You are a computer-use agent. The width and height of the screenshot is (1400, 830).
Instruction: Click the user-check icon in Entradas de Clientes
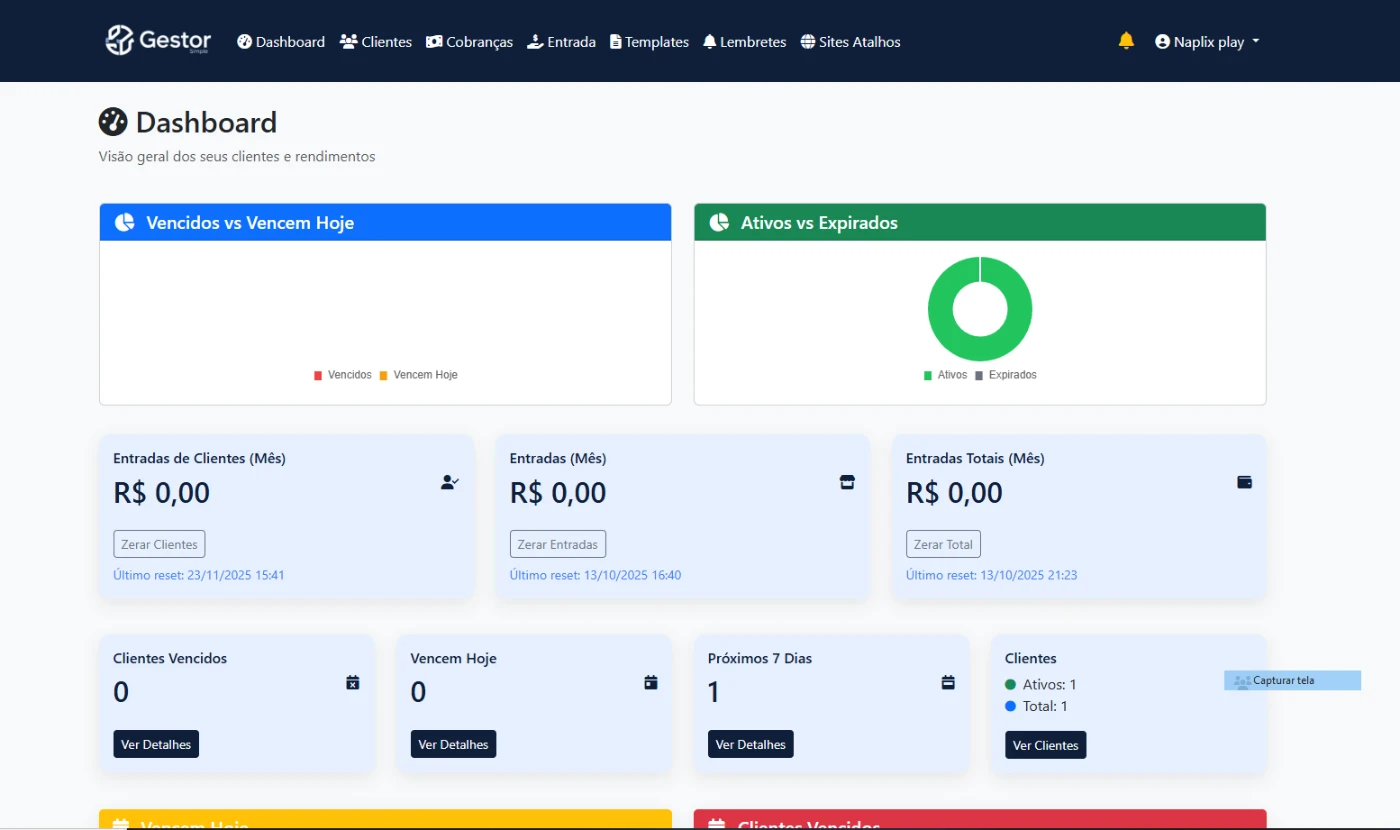pyautogui.click(x=450, y=482)
